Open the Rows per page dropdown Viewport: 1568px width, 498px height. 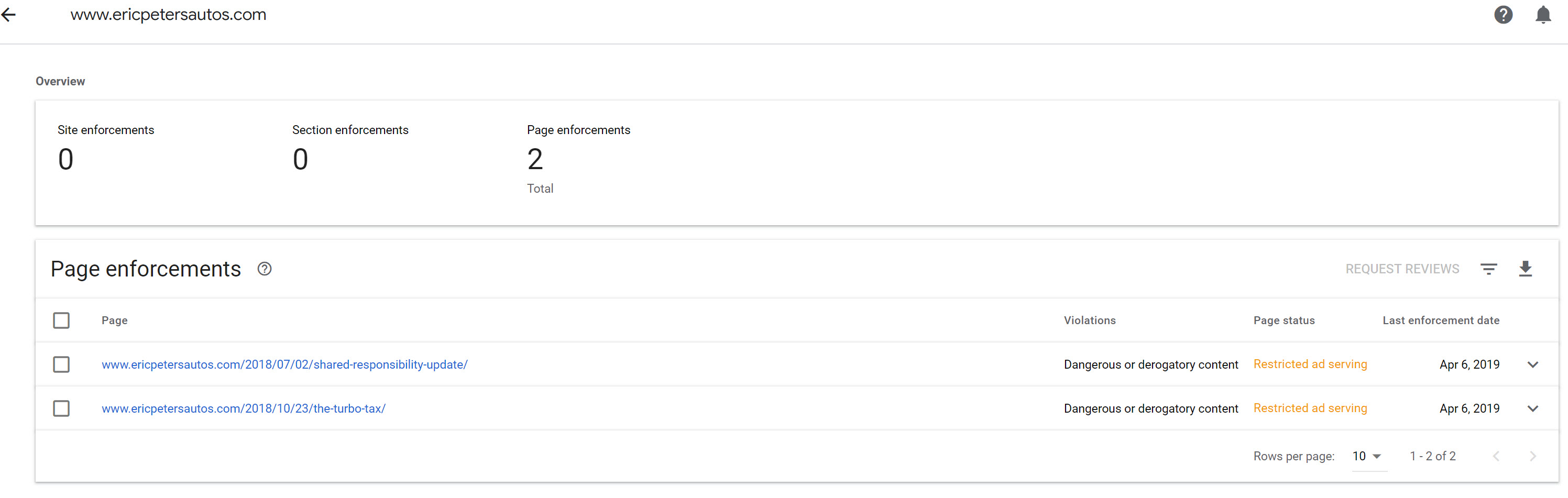point(1367,456)
